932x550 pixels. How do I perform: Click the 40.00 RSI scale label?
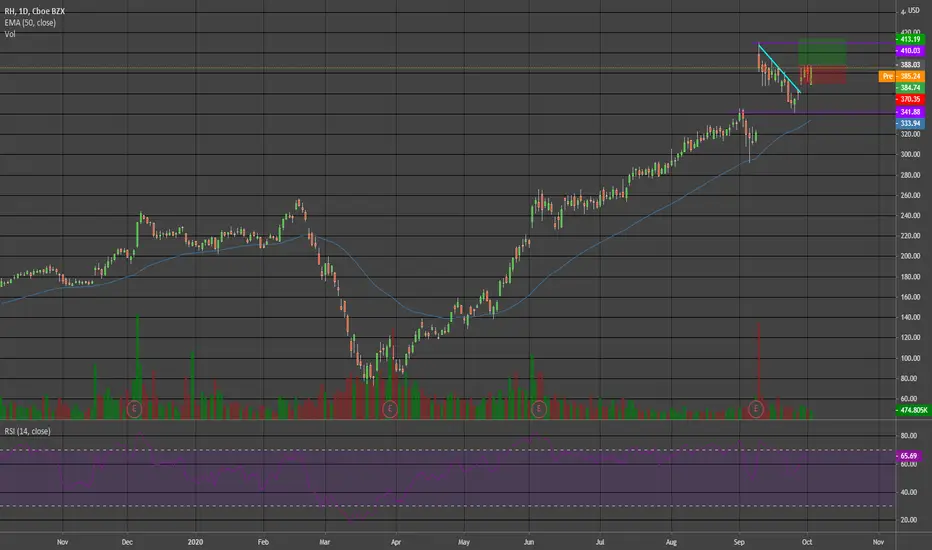tap(909, 492)
